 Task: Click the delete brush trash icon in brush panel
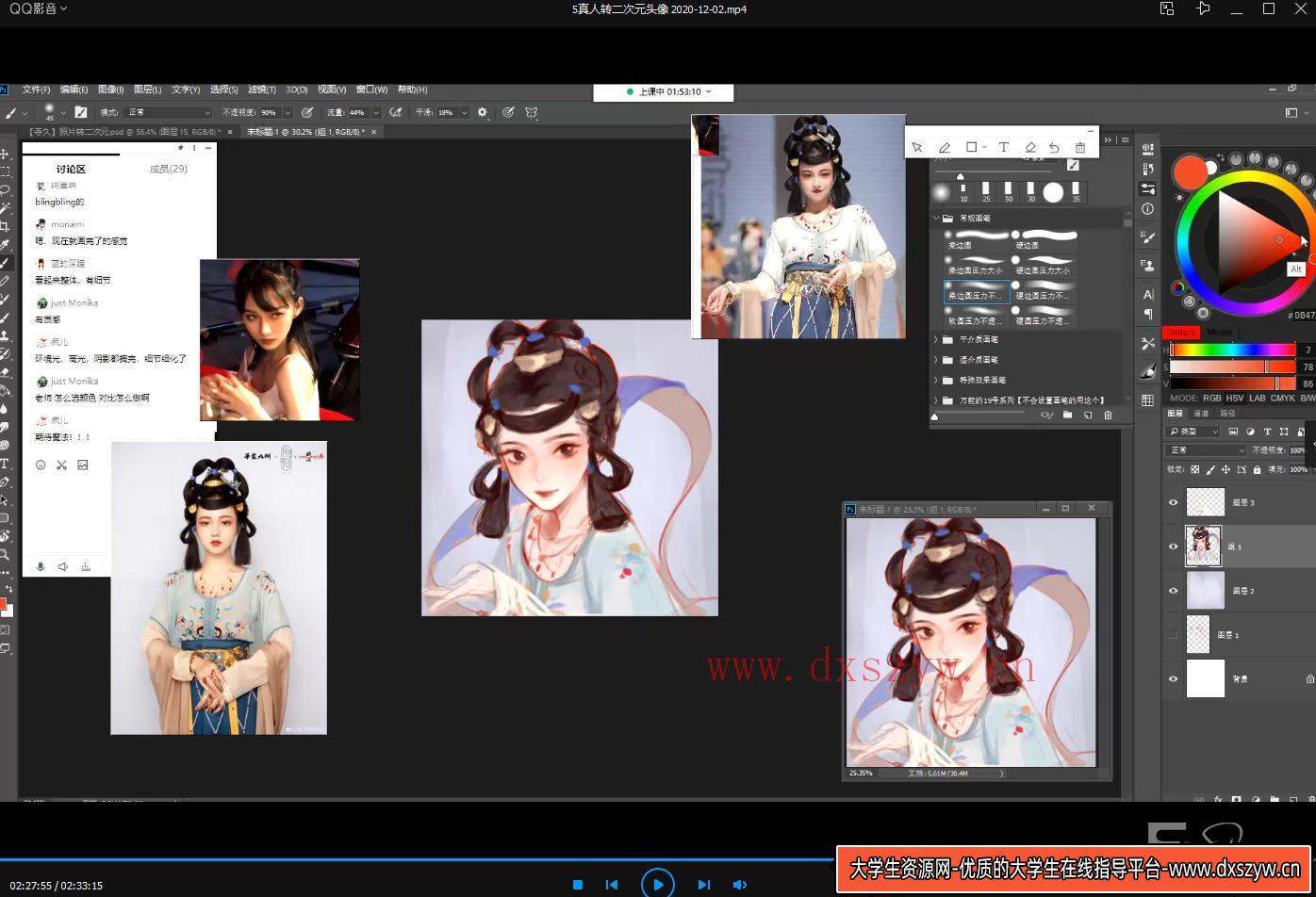1108,415
